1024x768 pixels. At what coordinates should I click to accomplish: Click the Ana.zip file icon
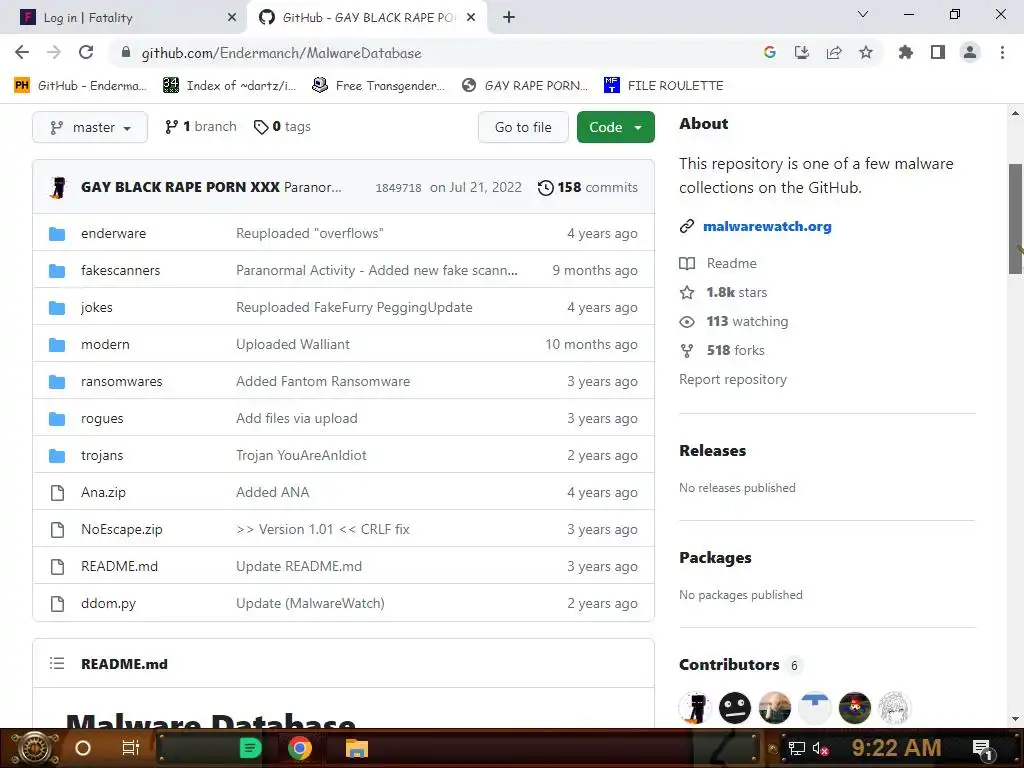(x=57, y=492)
